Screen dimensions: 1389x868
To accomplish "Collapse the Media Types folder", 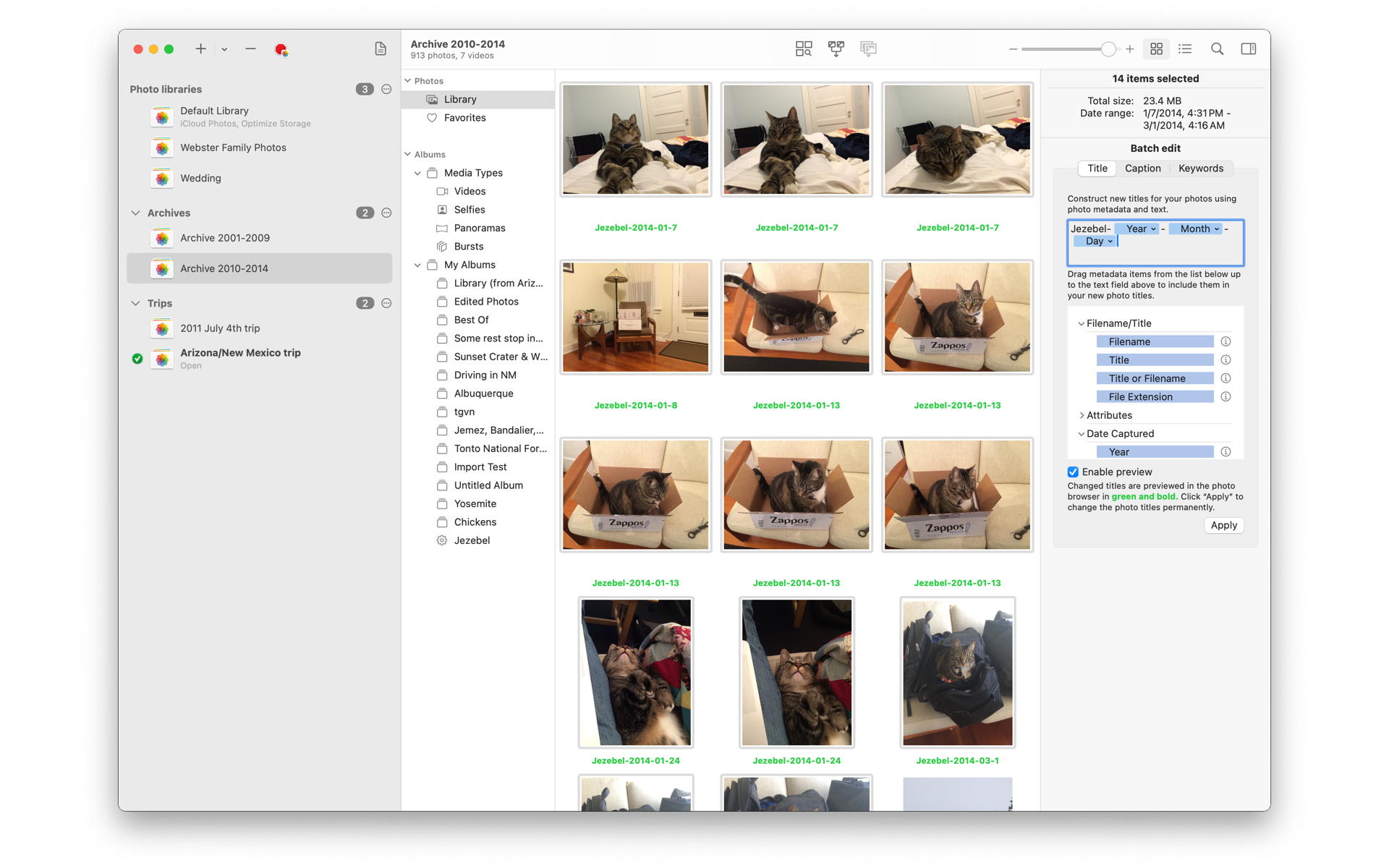I will [417, 173].
